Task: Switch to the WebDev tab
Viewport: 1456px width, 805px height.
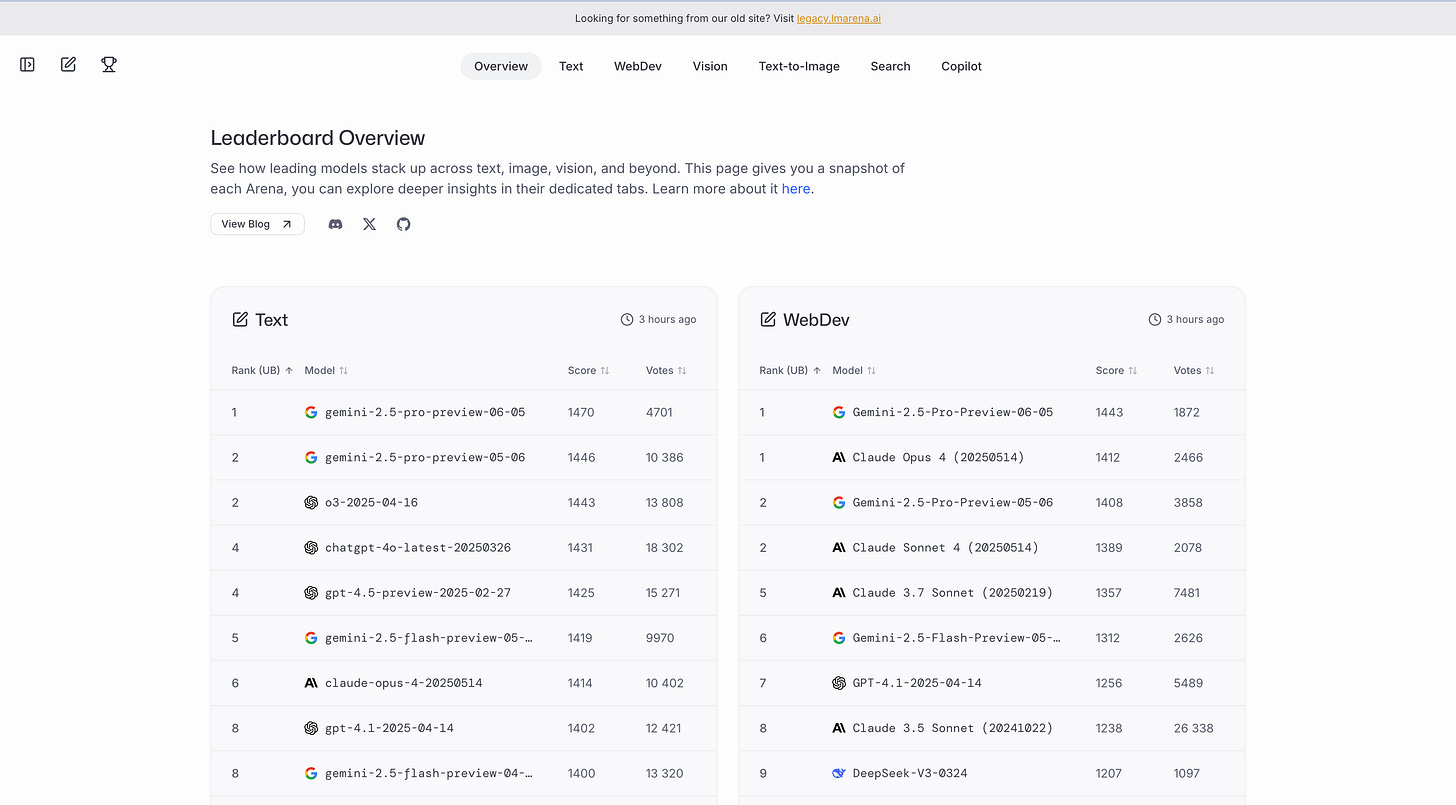Action: (x=638, y=66)
